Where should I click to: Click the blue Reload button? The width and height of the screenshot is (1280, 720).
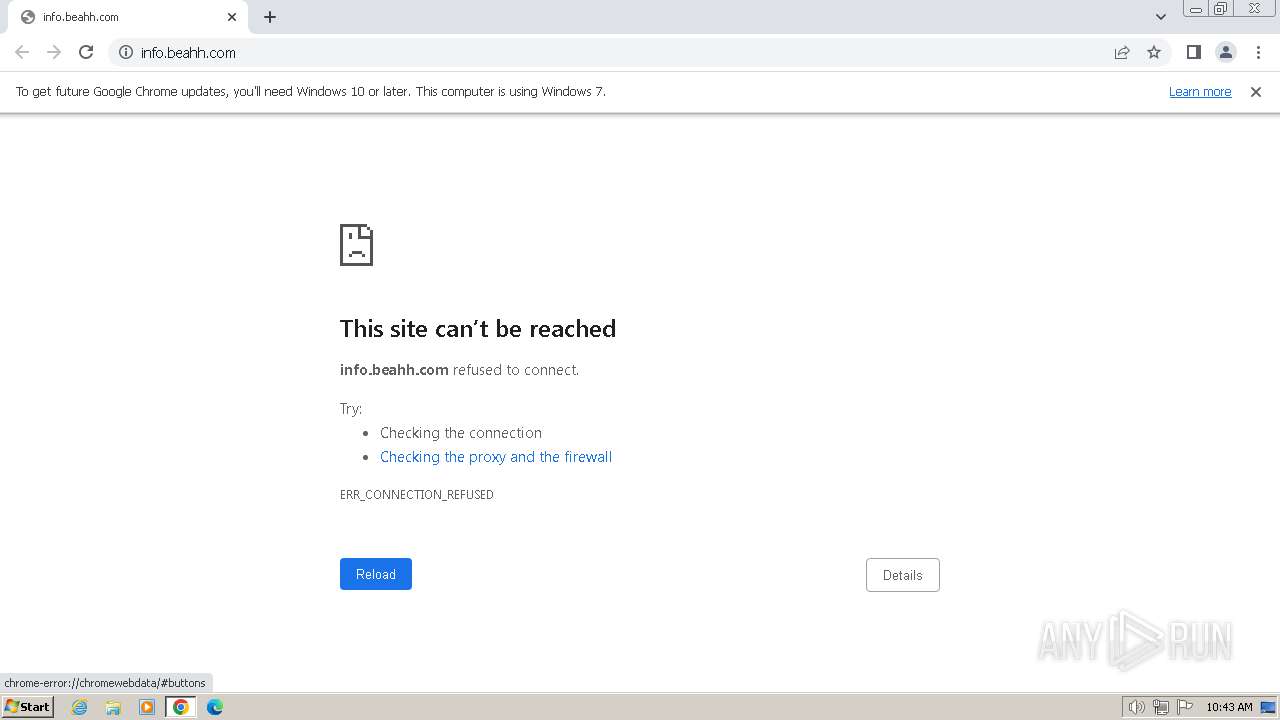[376, 574]
